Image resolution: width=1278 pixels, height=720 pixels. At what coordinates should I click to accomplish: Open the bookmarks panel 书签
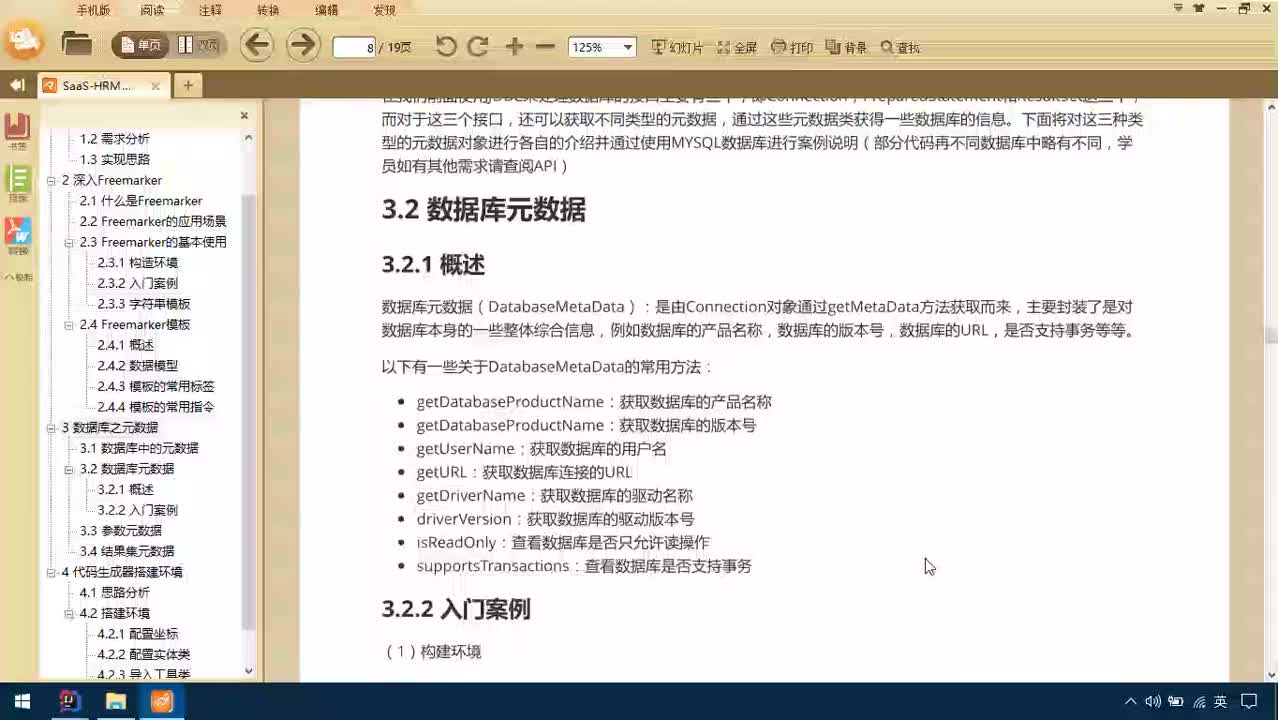(18, 131)
